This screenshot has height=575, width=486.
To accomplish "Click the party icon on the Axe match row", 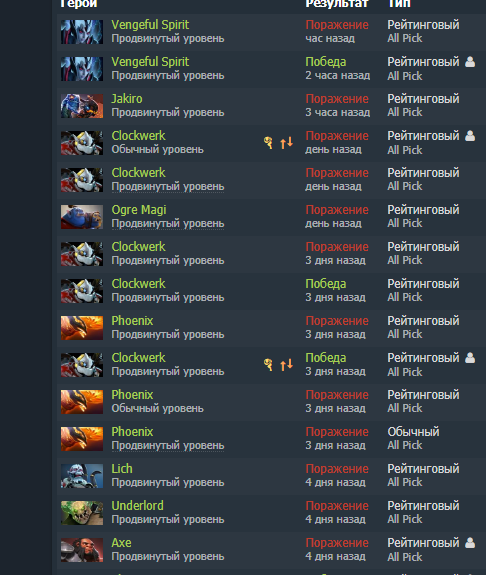I will 470,542.
